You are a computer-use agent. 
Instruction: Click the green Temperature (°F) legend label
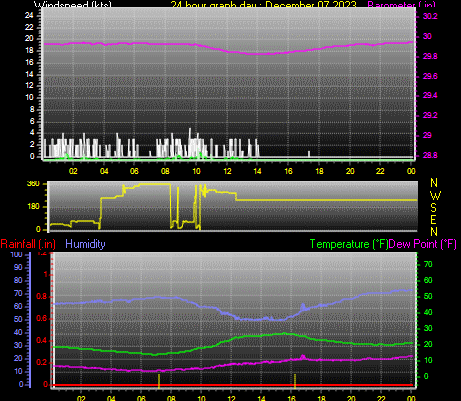click(349, 244)
